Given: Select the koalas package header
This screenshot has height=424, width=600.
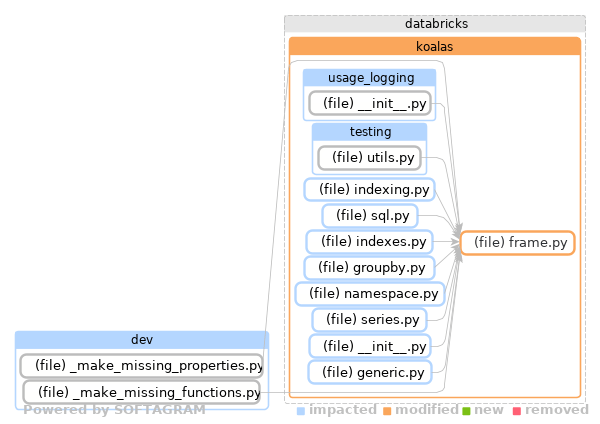Looking at the screenshot, I should [435, 47].
